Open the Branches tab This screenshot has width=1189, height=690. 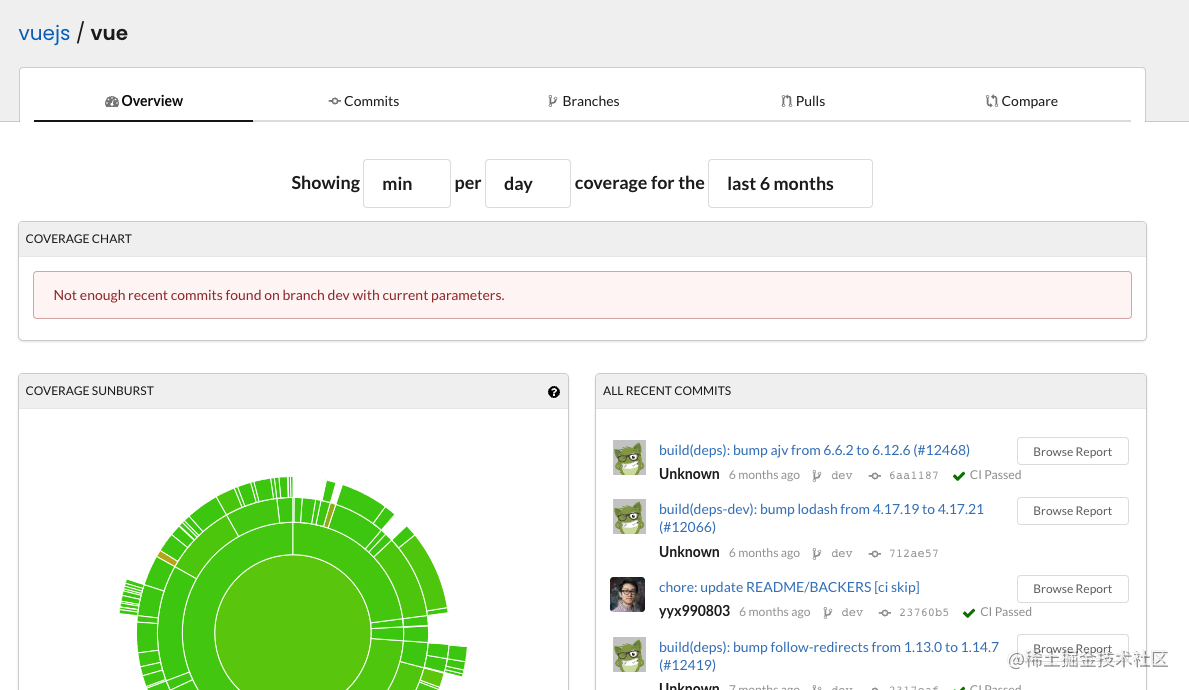point(583,101)
